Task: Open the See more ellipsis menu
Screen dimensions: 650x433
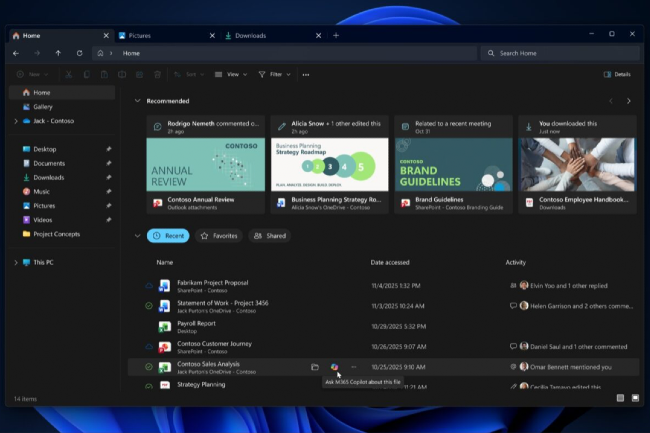Action: pos(306,75)
